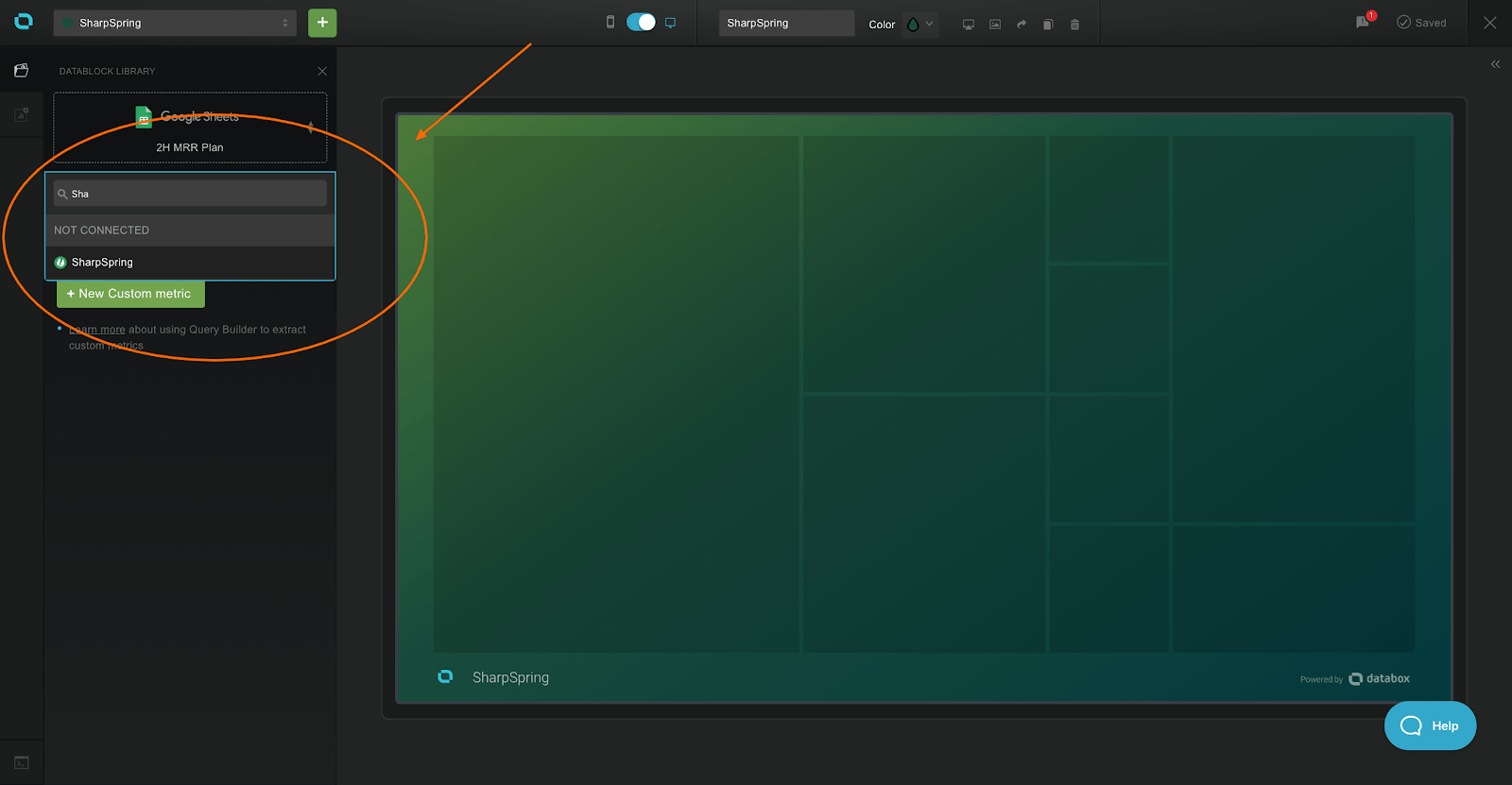This screenshot has height=785, width=1512.
Task: Click the share arrow icon
Action: [1022, 25]
